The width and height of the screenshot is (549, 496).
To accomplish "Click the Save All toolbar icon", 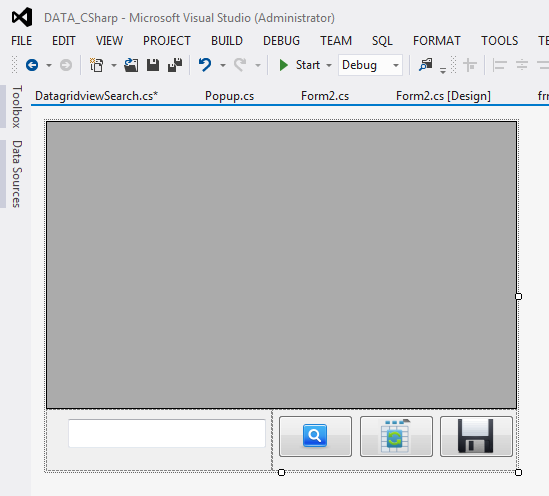I will pos(175,65).
